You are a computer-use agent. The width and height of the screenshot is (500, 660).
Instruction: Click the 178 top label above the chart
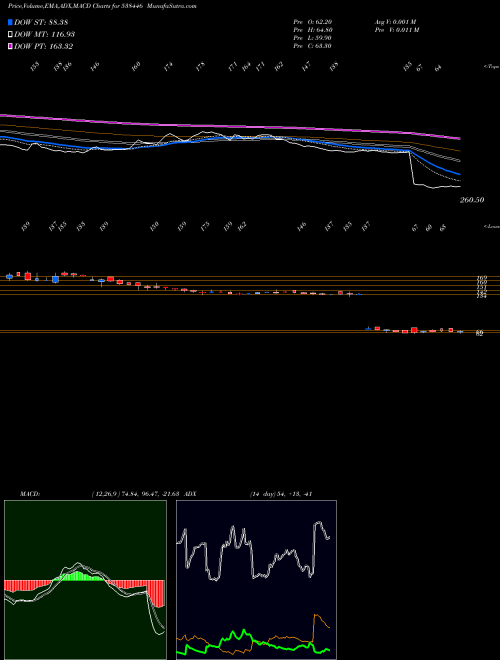point(201,66)
